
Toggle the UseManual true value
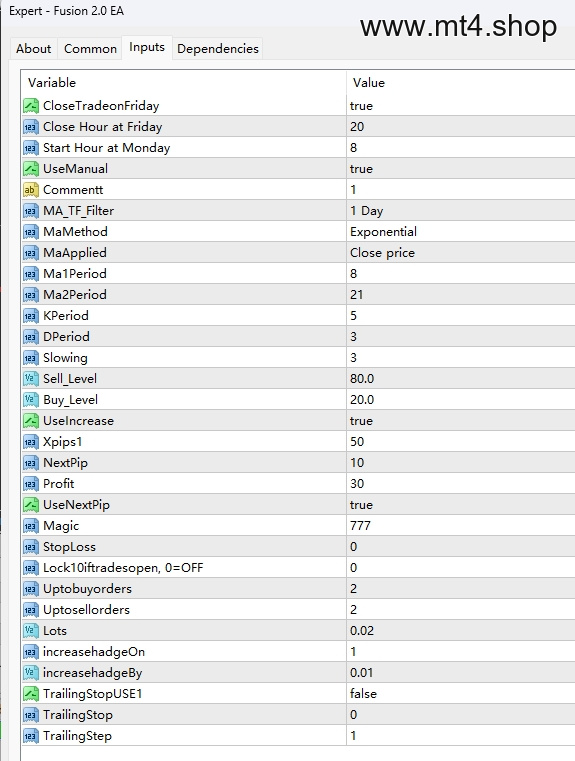[x=460, y=169]
